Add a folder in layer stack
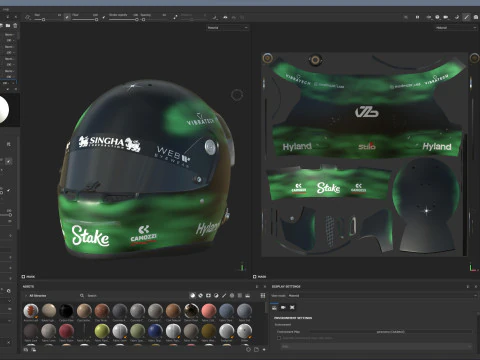The image size is (480, 360). click(8, 26)
